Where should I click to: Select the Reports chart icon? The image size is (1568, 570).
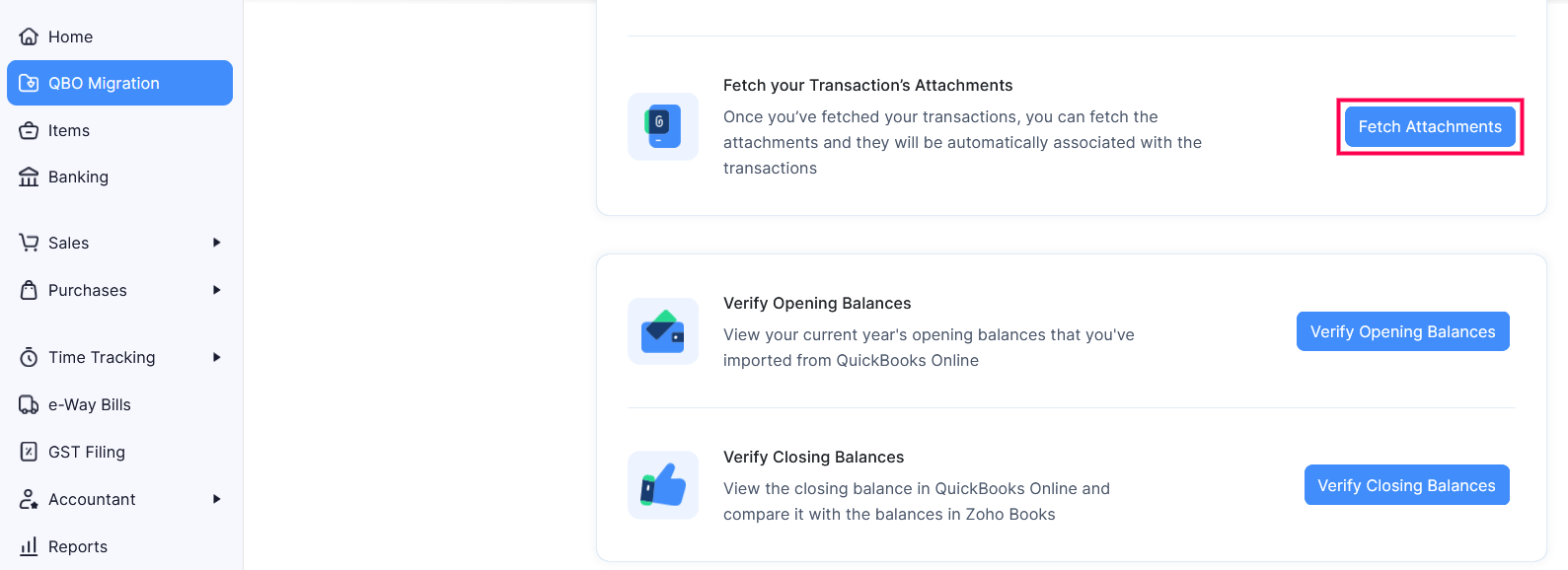tap(30, 546)
